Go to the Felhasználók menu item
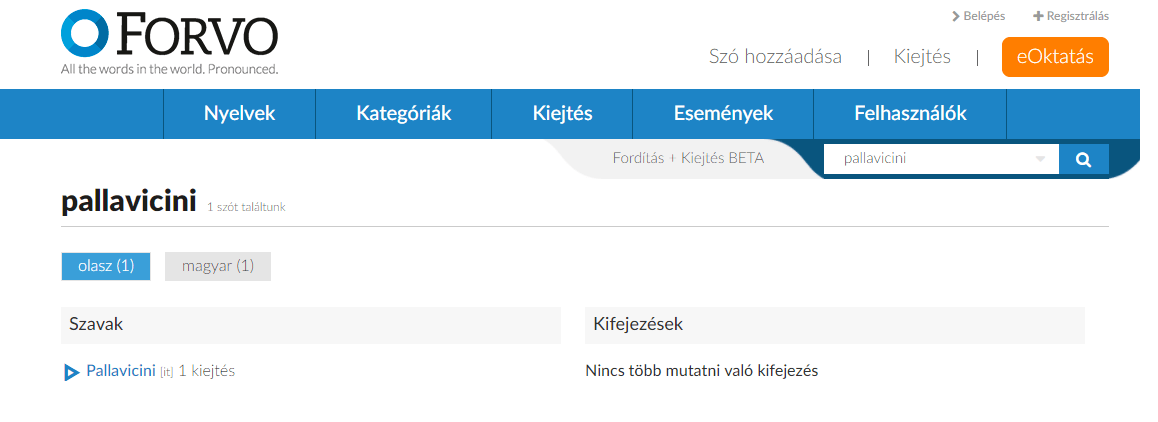The width and height of the screenshot is (1158, 422). (x=910, y=114)
